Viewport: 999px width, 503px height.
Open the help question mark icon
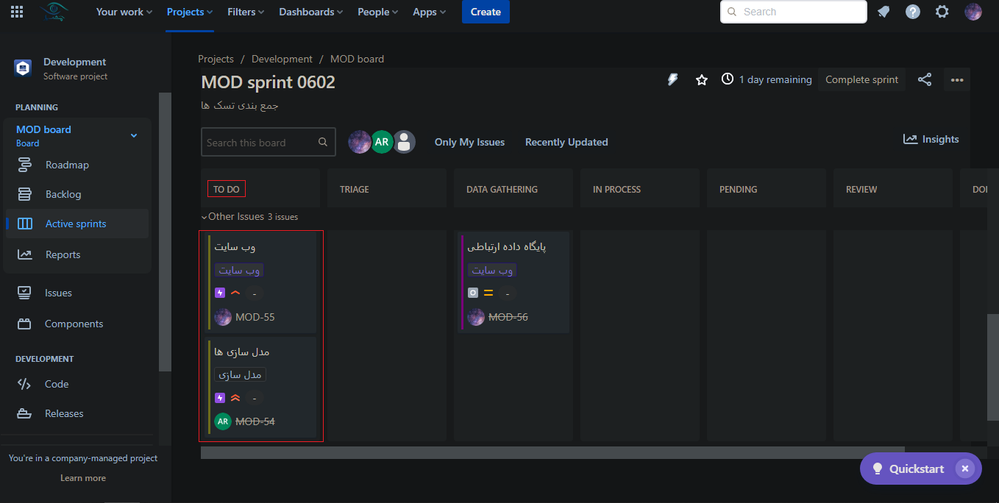[x=913, y=11]
